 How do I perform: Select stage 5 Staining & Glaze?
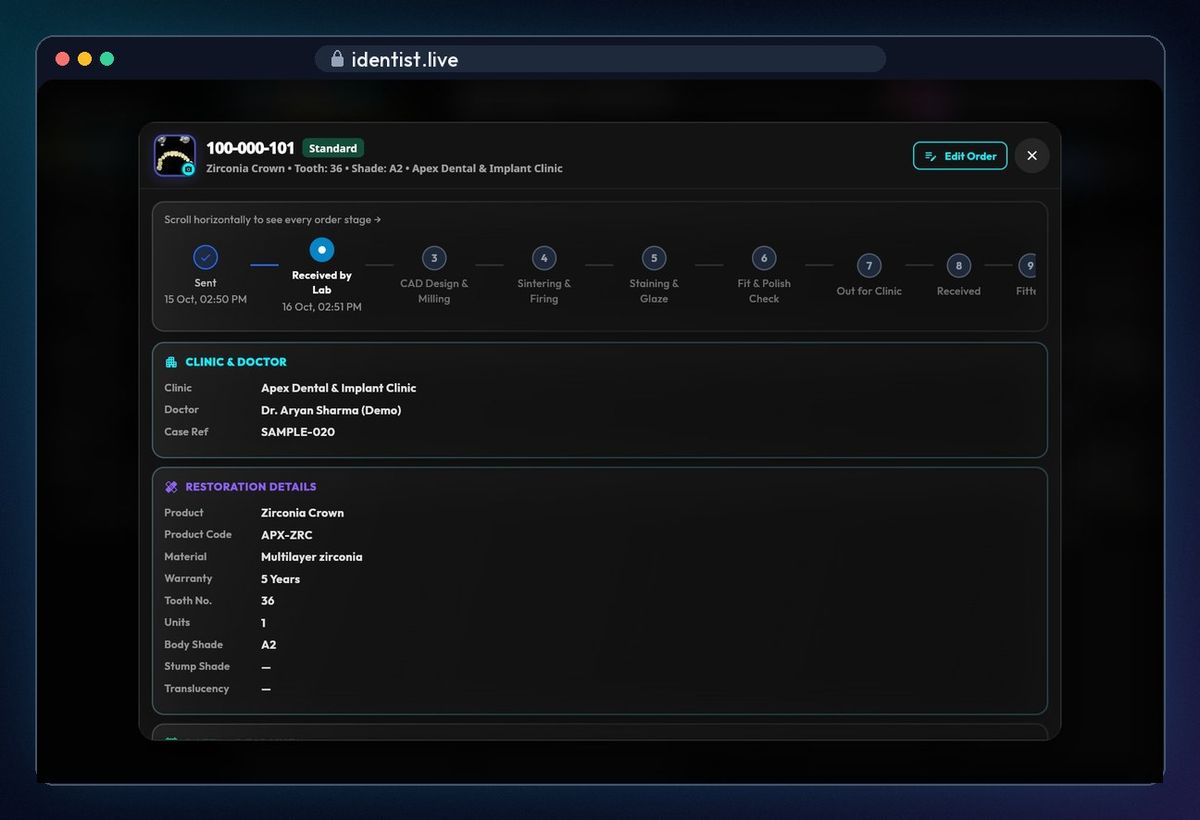[x=654, y=258]
